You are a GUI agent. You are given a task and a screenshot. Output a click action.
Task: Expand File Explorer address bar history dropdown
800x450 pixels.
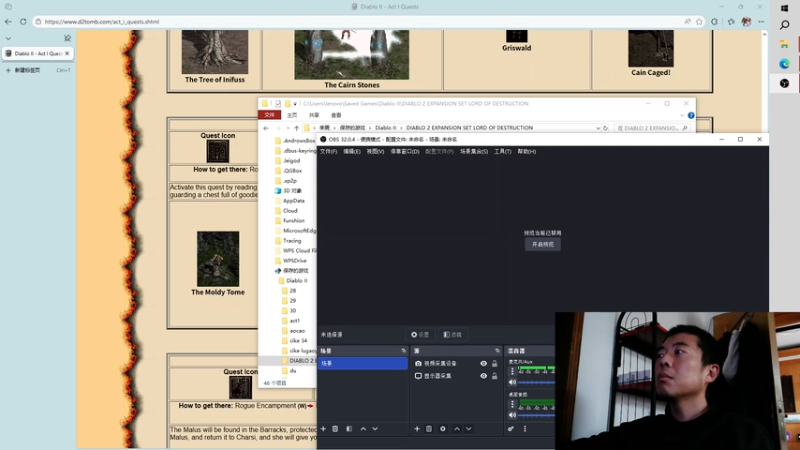(x=598, y=128)
